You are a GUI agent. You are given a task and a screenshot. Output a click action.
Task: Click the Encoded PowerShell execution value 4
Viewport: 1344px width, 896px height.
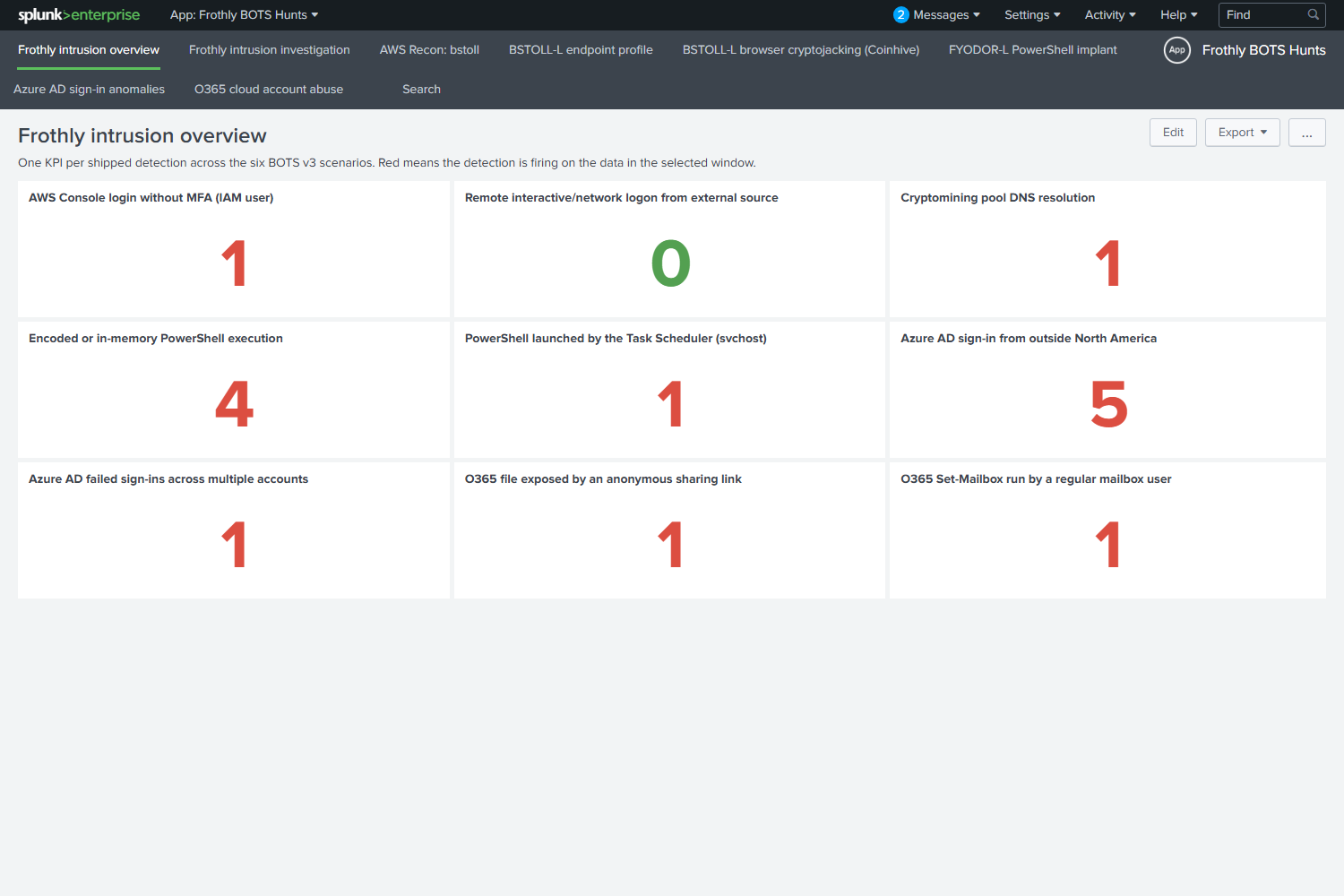234,404
